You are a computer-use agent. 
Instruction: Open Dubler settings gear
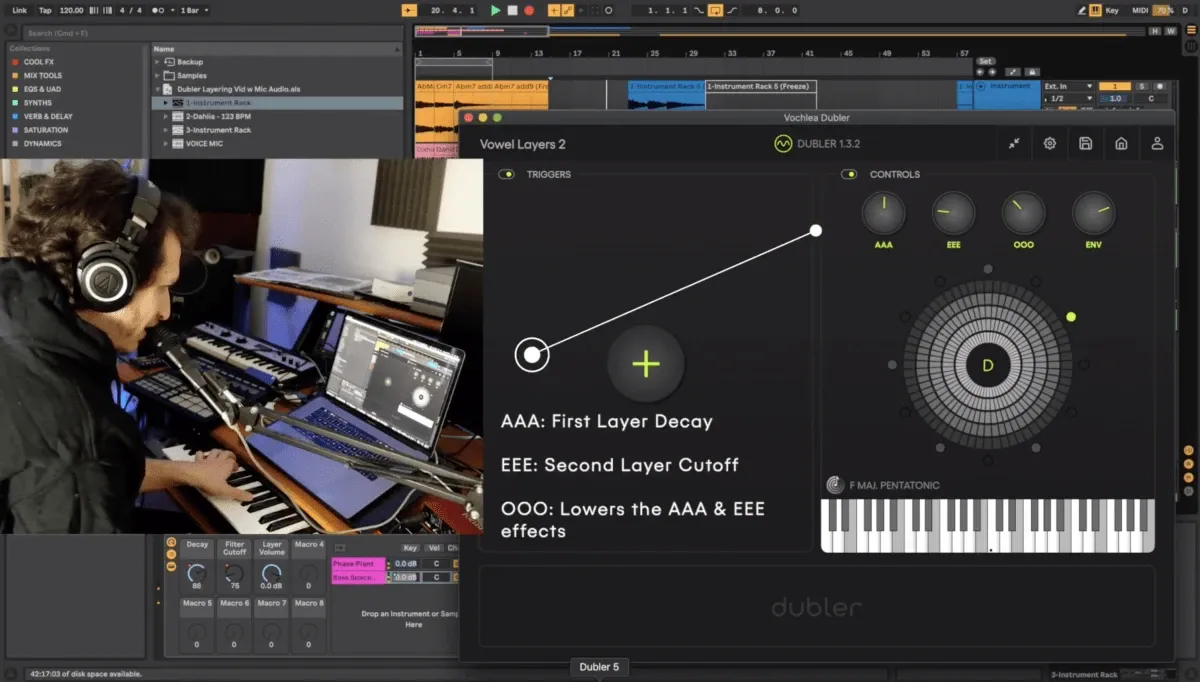pos(1050,144)
